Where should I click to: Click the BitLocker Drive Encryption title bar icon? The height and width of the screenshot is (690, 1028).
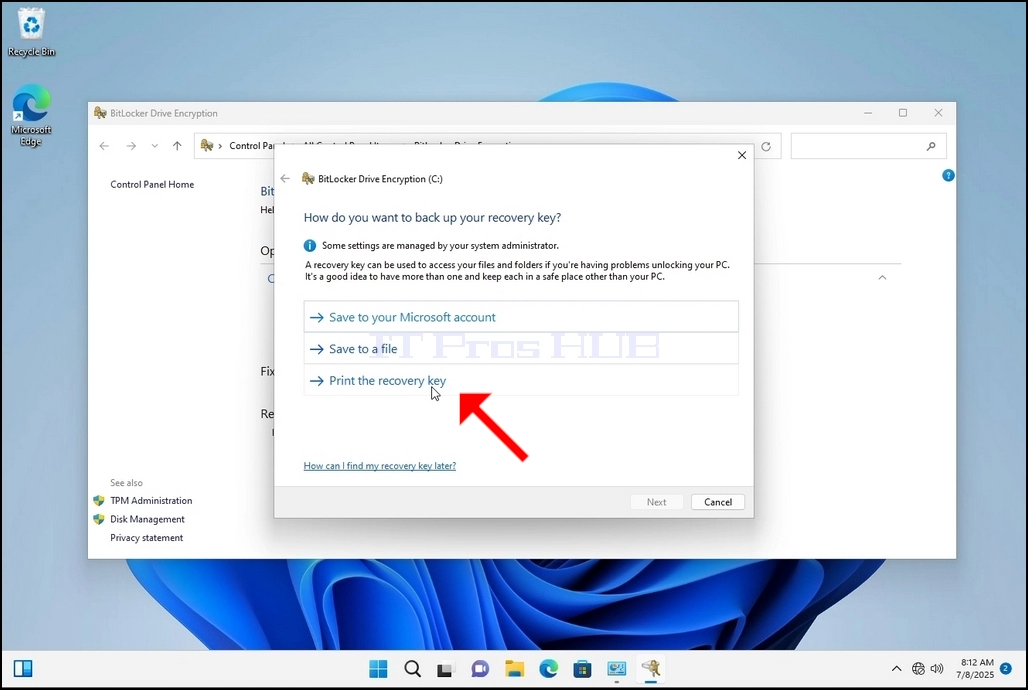click(100, 113)
